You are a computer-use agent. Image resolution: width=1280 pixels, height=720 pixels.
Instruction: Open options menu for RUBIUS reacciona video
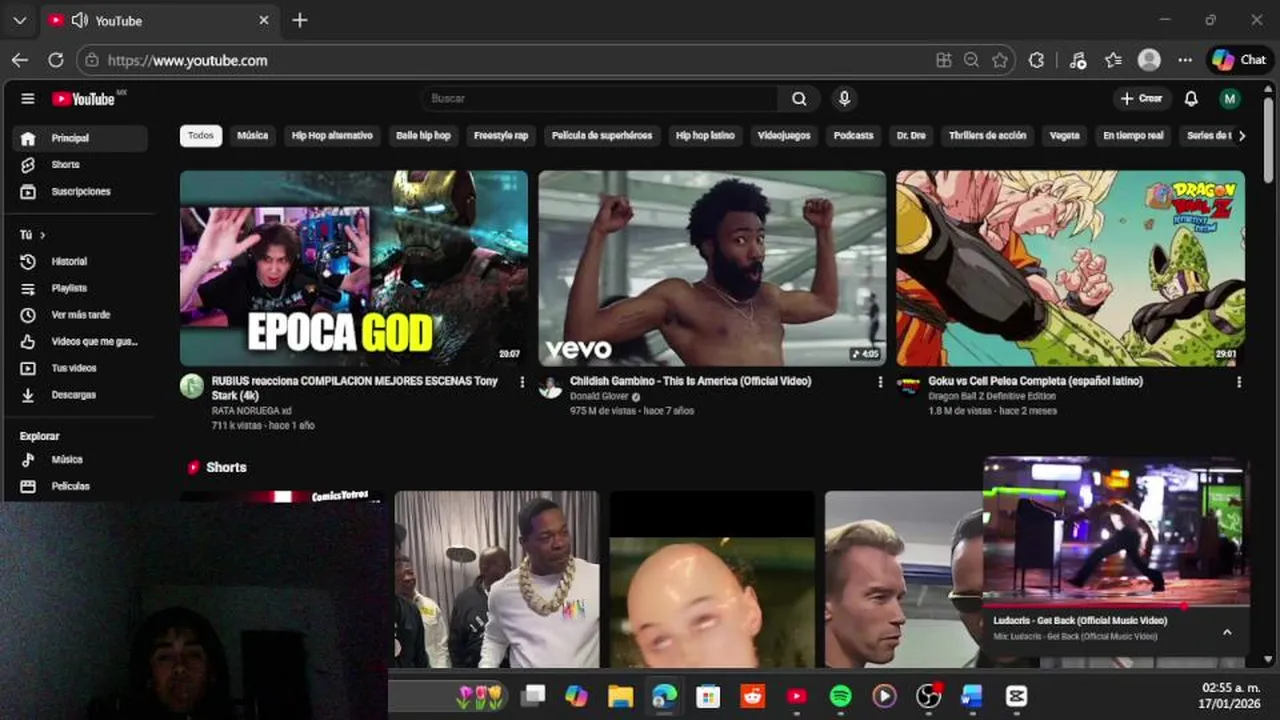tap(522, 382)
